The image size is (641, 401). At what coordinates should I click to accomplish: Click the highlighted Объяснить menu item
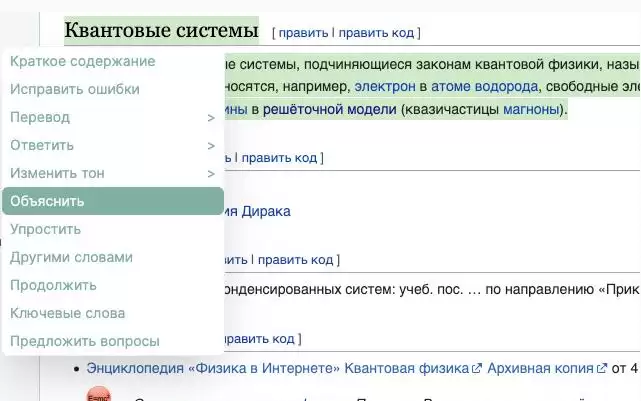113,201
